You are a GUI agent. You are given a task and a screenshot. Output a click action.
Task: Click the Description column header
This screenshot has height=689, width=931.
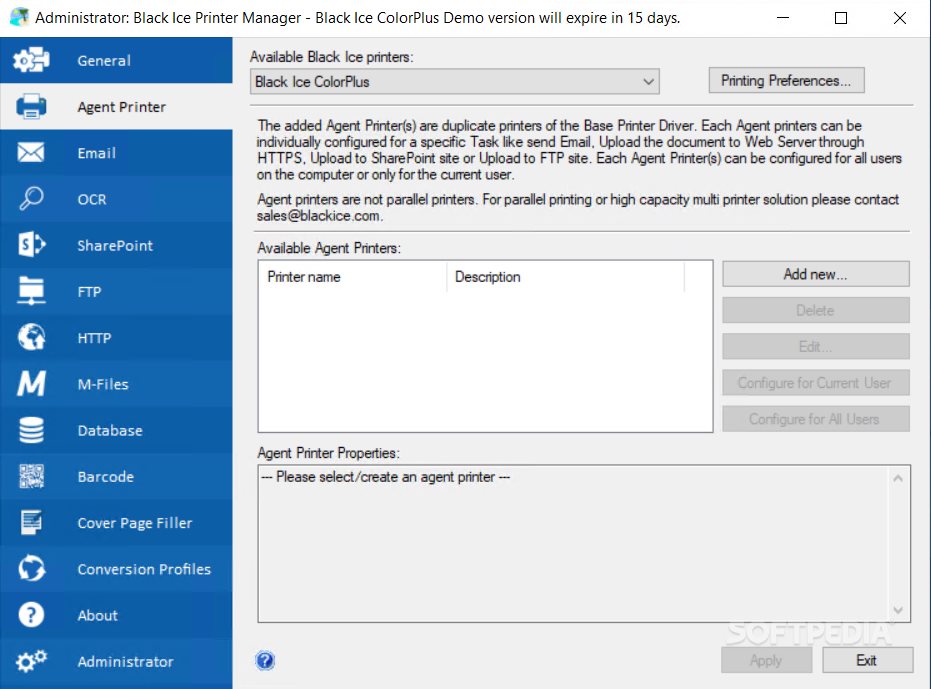pyautogui.click(x=566, y=277)
